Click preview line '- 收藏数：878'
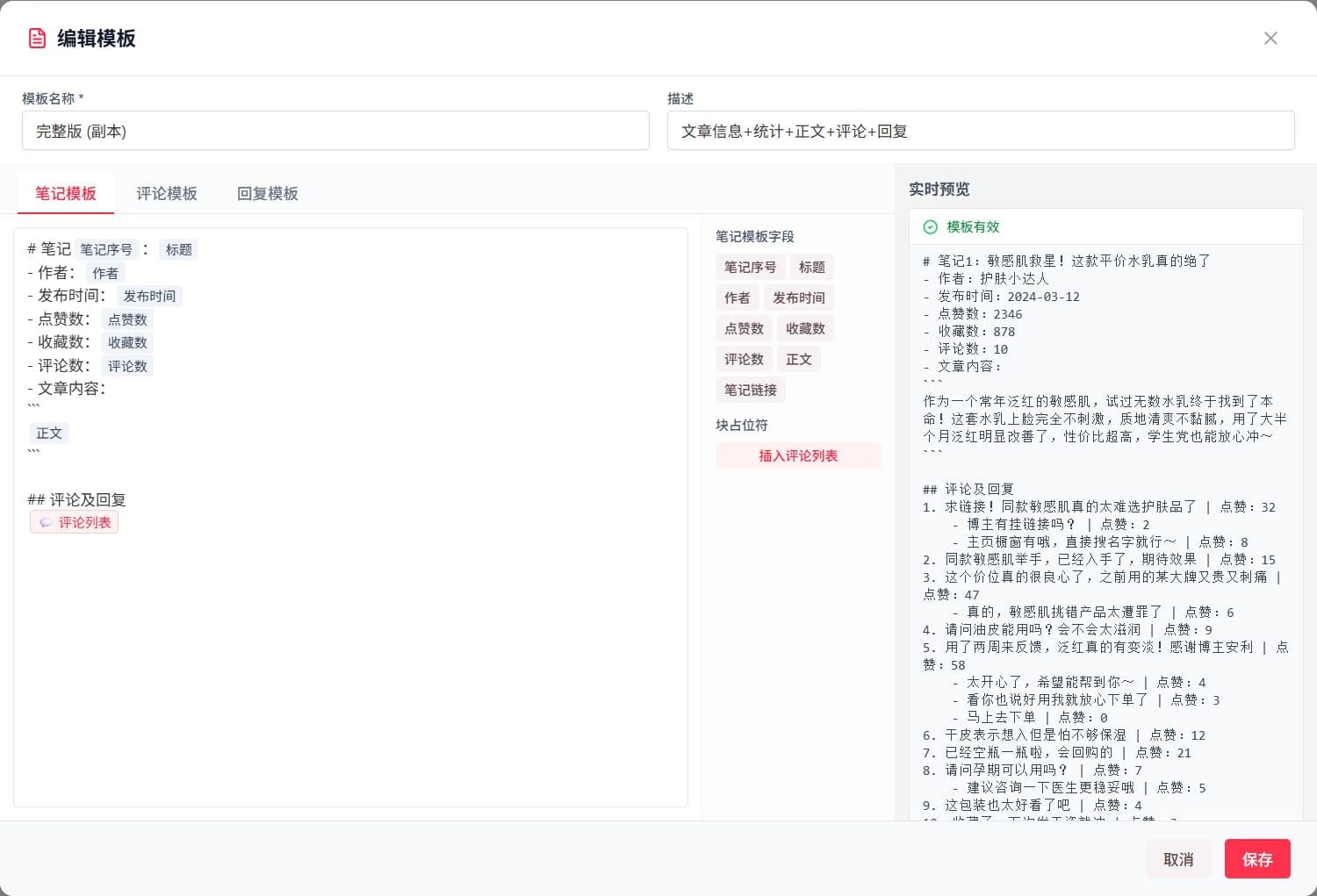 pos(969,331)
